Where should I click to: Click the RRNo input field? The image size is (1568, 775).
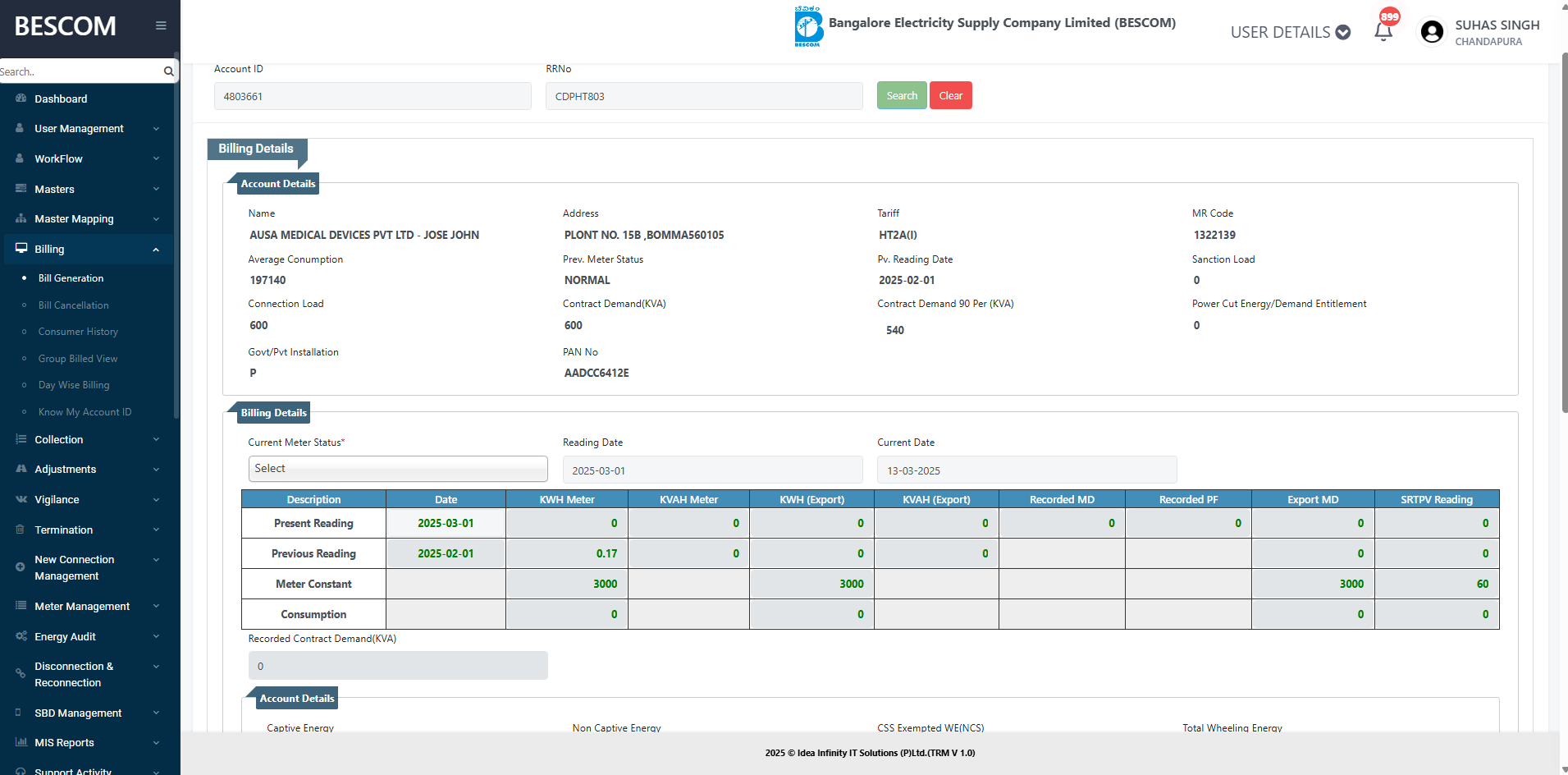704,96
